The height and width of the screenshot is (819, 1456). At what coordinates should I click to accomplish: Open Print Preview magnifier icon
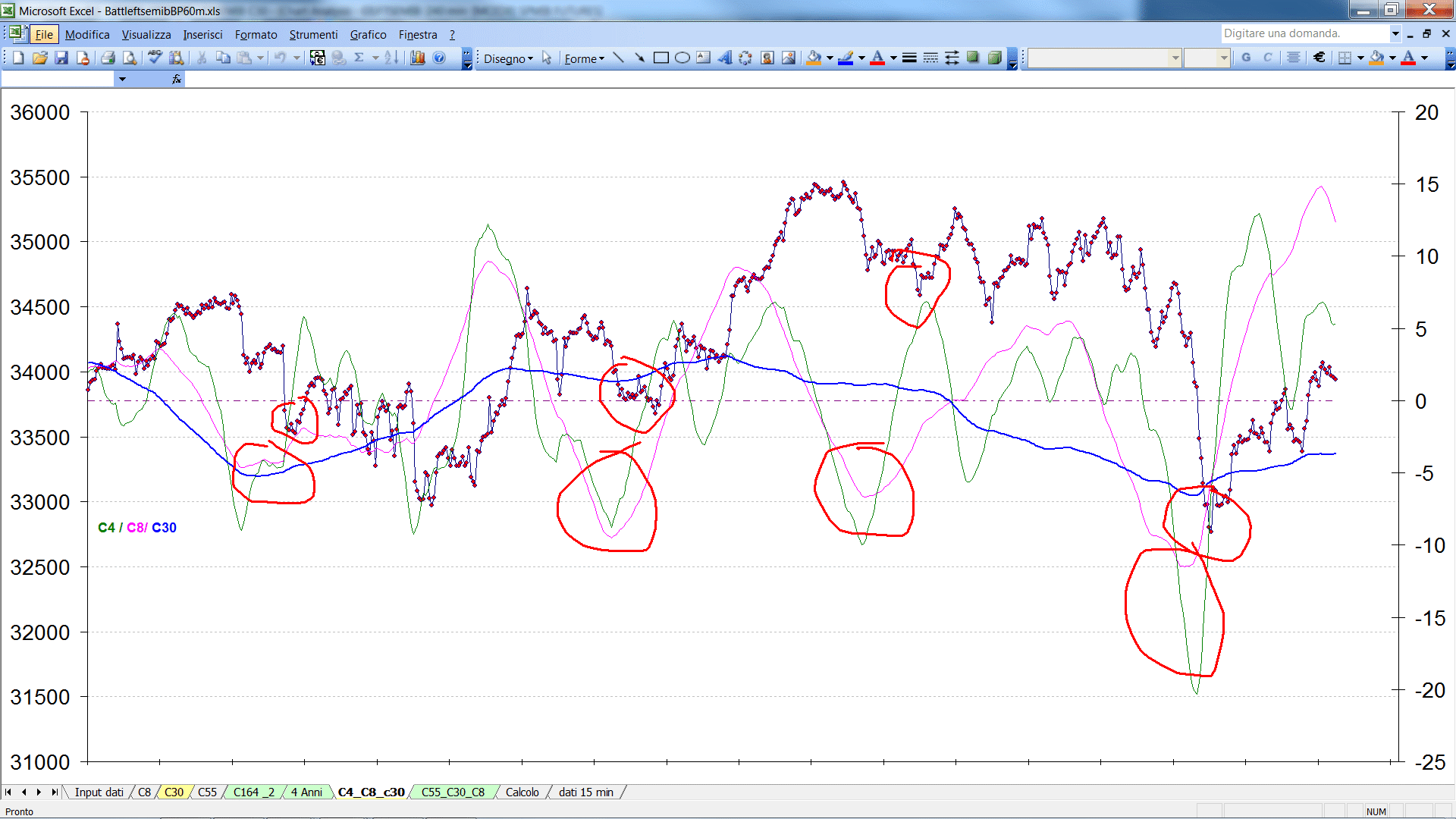click(130, 58)
